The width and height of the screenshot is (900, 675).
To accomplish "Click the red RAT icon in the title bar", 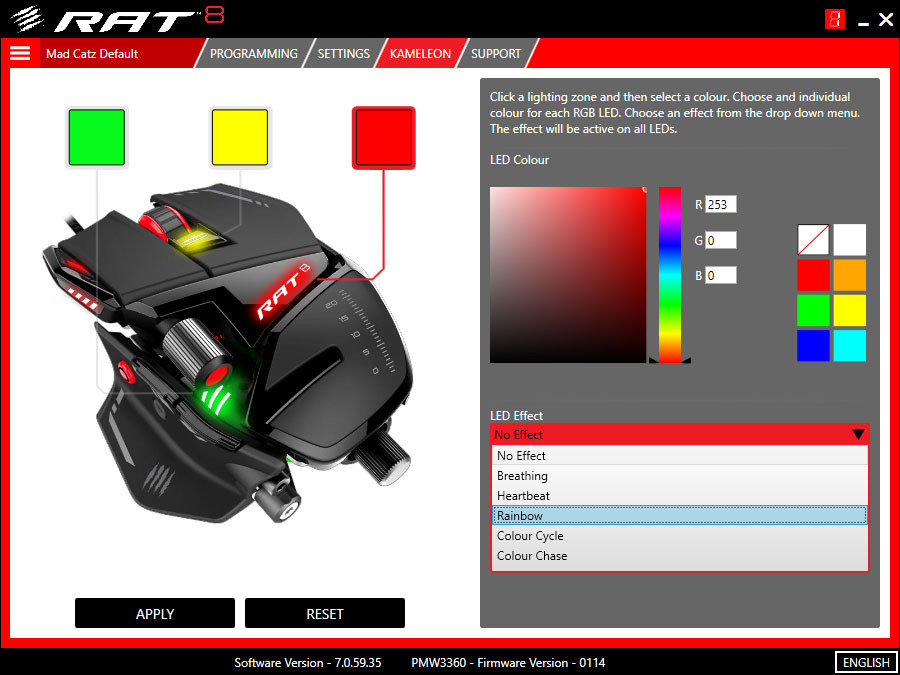I will click(x=835, y=18).
